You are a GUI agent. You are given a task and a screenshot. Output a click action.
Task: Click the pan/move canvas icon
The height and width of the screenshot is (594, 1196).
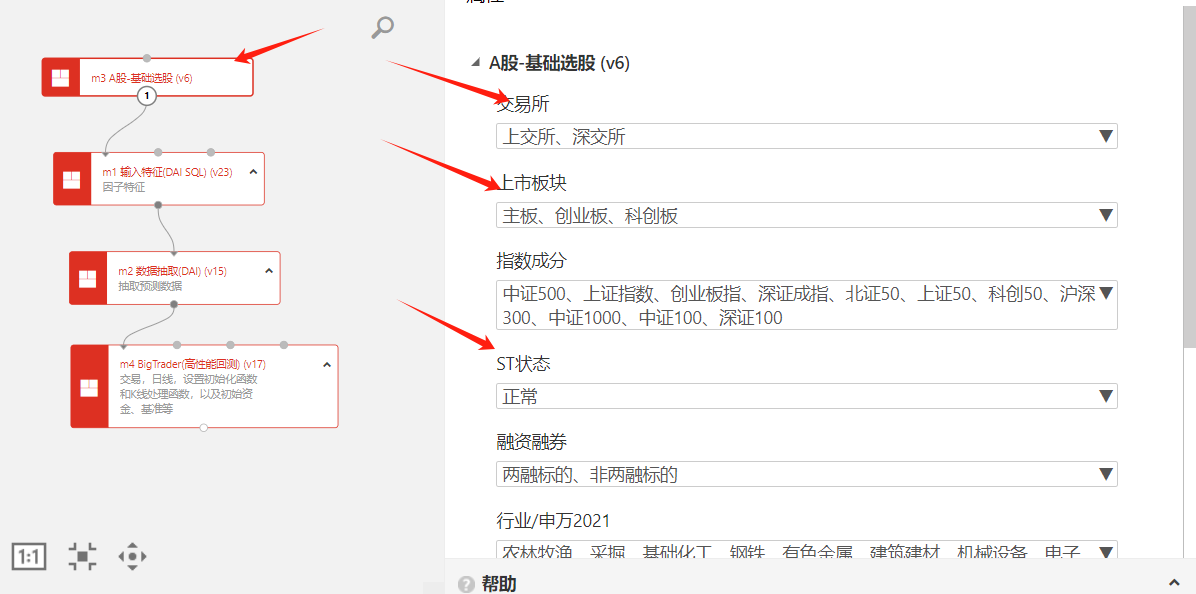133,556
